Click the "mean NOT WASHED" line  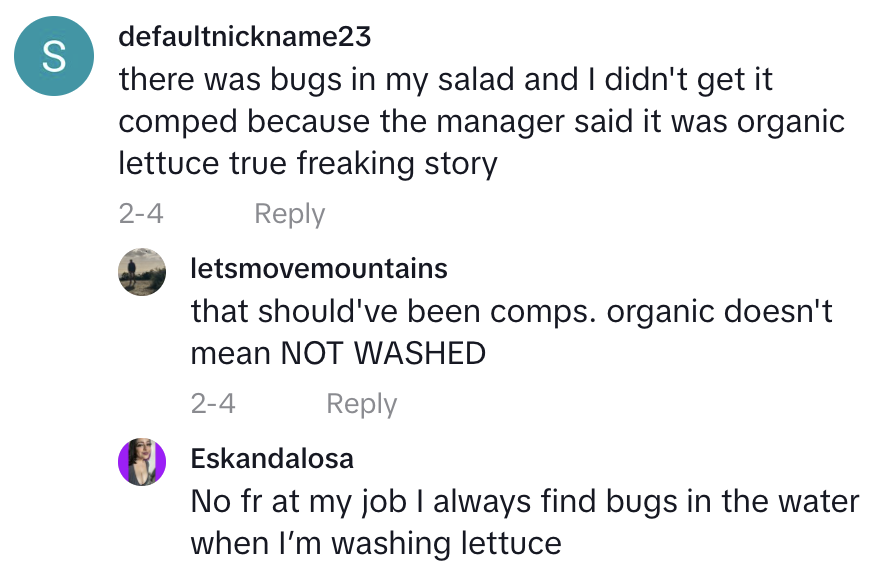[338, 353]
